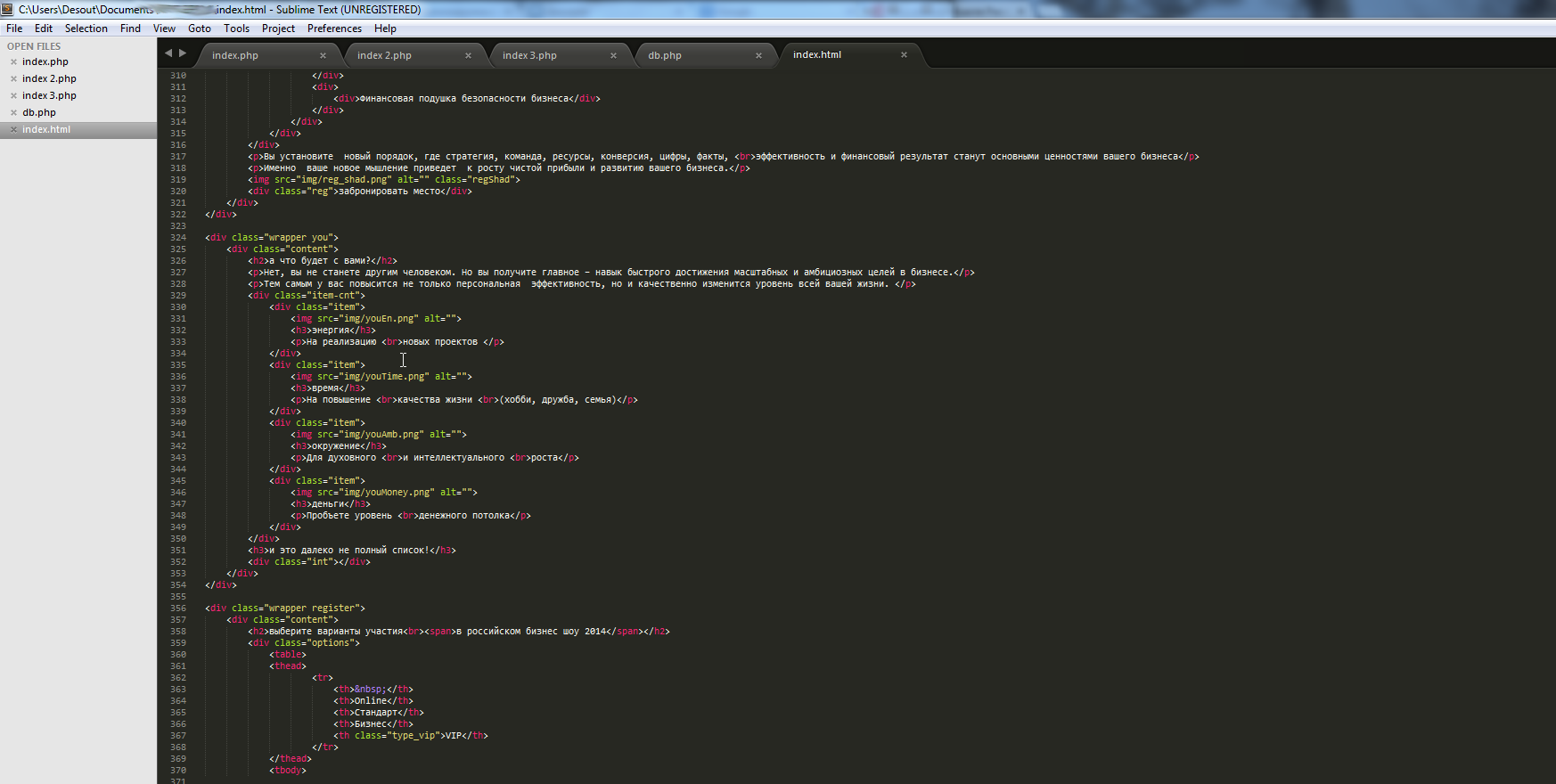The height and width of the screenshot is (784, 1556).
Task: Close db.php using the sidebar x icon
Action: pyautogui.click(x=13, y=113)
